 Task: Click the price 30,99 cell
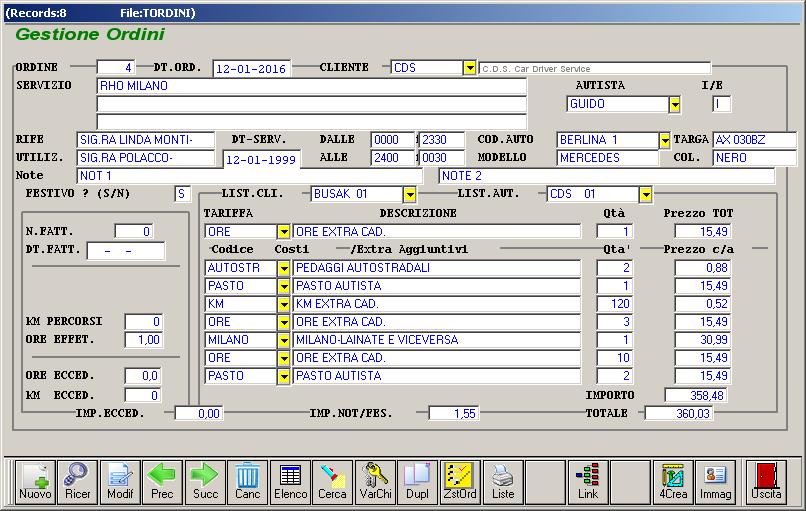[x=703, y=340]
